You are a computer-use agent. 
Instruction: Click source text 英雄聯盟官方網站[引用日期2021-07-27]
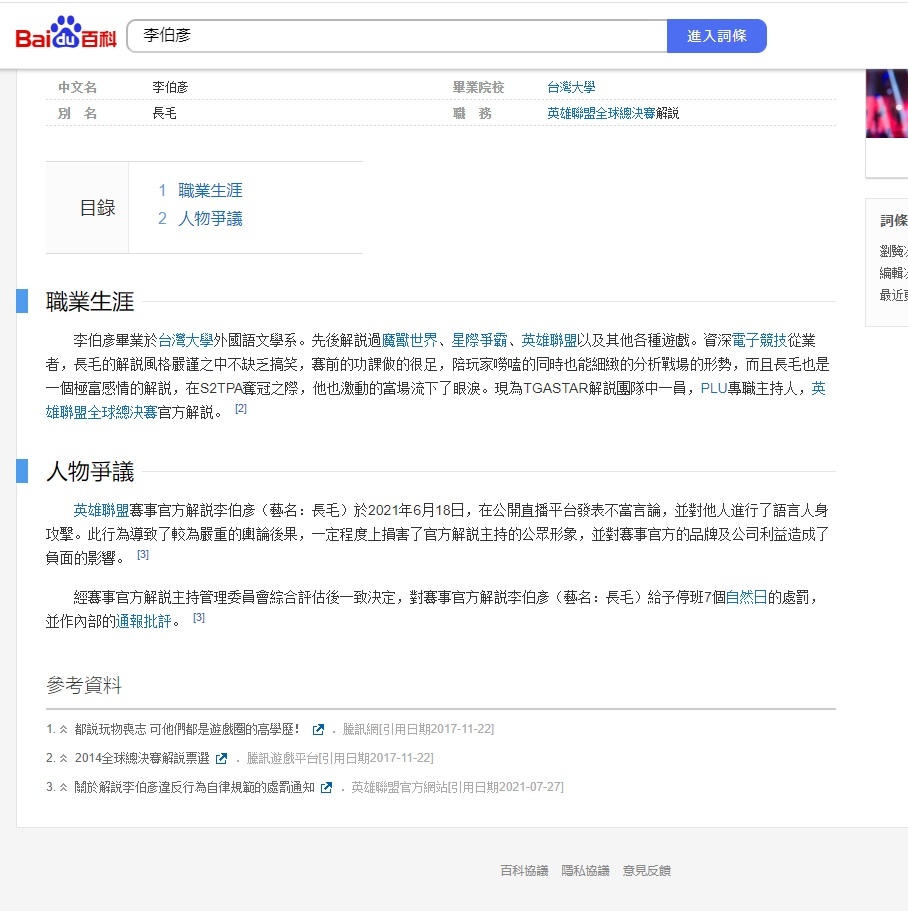click(458, 787)
